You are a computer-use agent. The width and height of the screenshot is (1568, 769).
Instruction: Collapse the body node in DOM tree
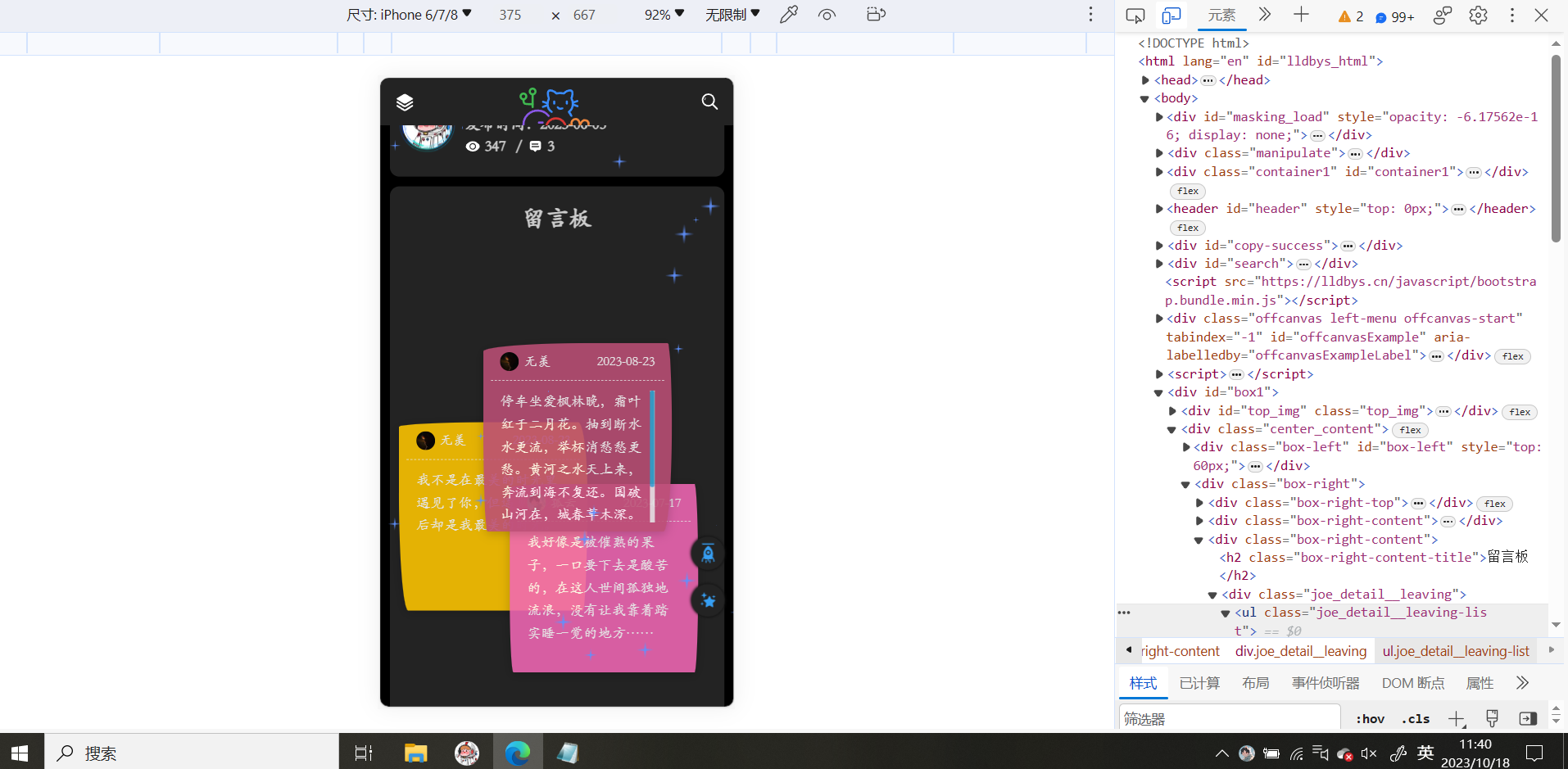tap(1145, 98)
